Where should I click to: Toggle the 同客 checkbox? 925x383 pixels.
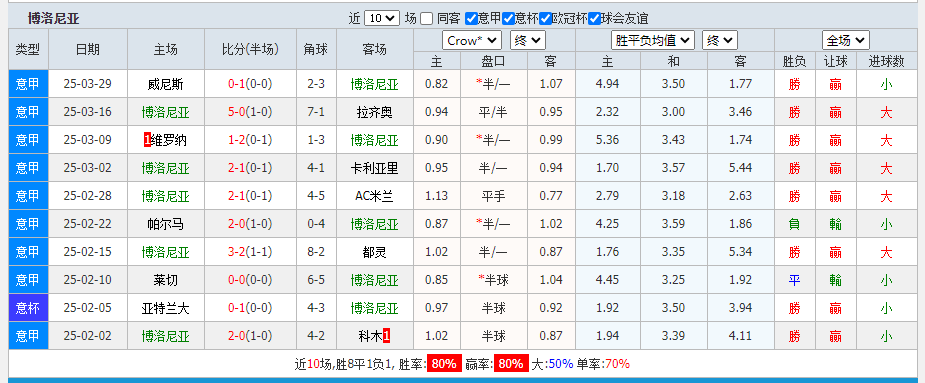click(x=427, y=18)
